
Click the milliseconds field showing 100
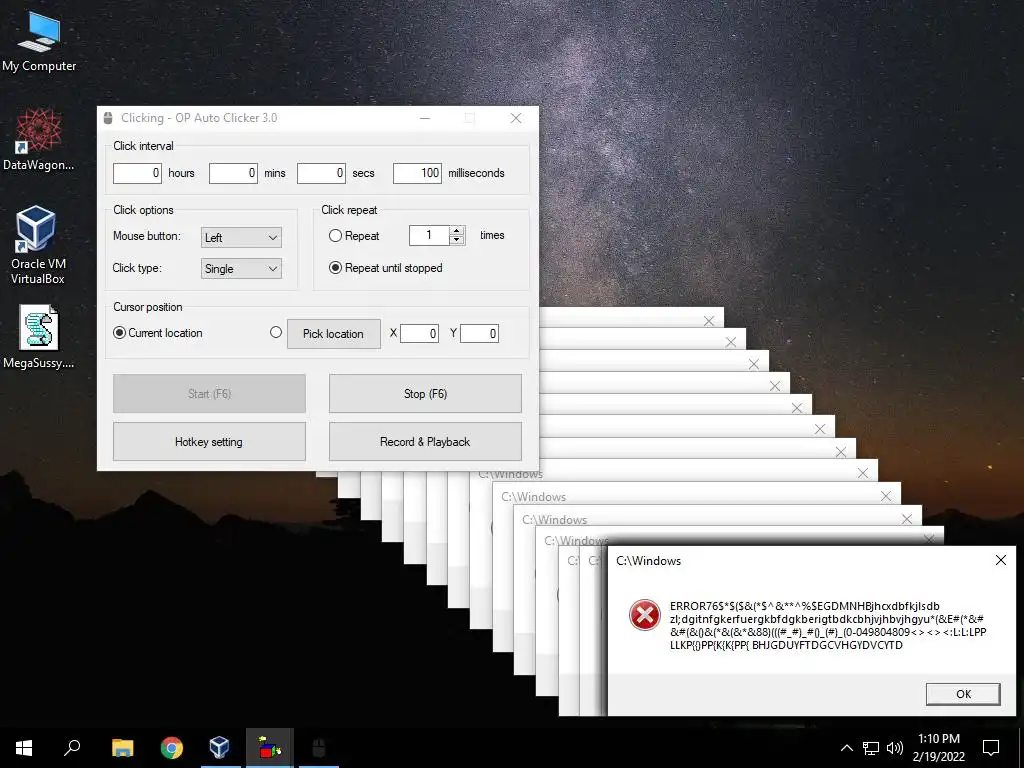417,173
